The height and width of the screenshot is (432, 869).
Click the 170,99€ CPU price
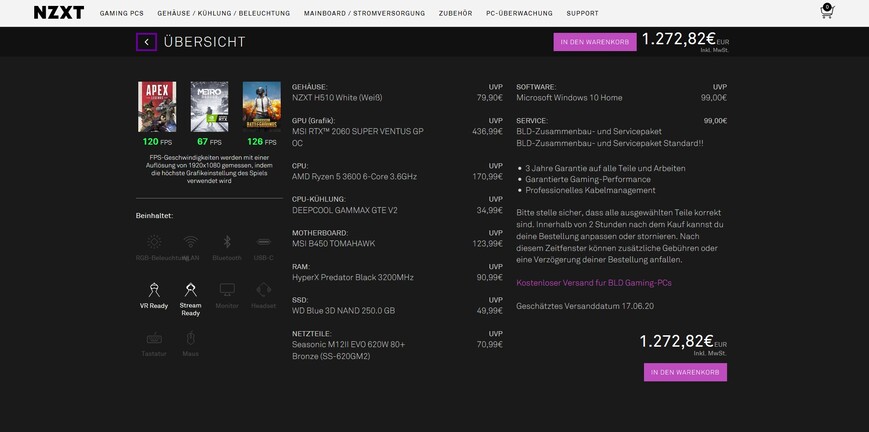click(x=488, y=177)
